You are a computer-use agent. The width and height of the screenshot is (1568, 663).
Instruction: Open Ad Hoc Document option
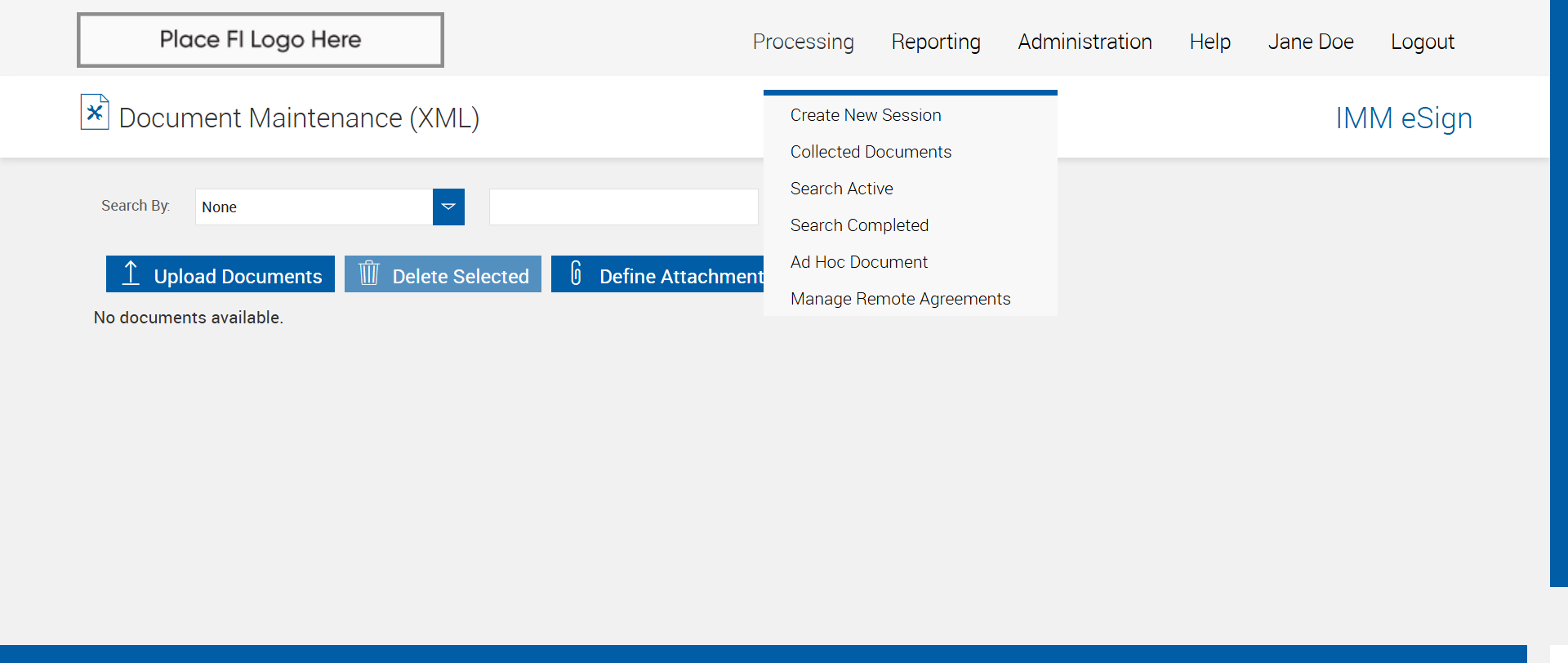[858, 262]
